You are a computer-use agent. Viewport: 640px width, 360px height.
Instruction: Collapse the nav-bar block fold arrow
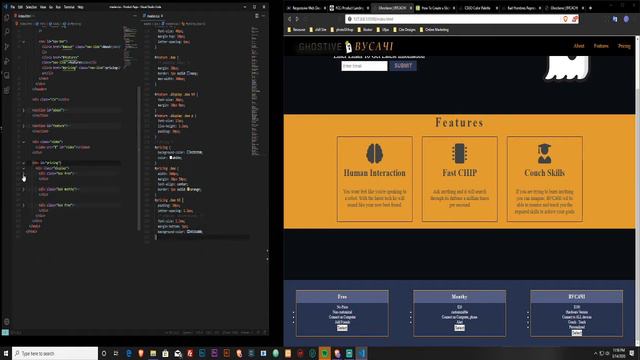[x=23, y=42]
